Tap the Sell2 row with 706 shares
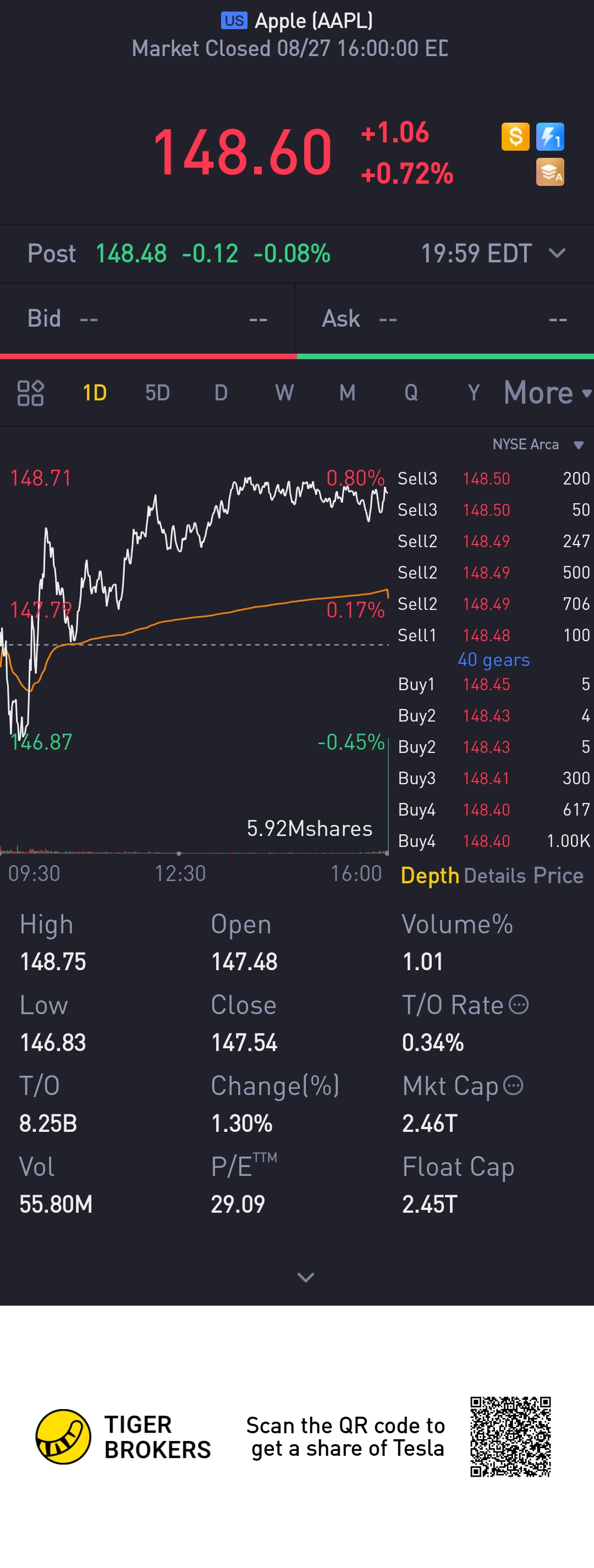The image size is (594, 1568). 493,604
